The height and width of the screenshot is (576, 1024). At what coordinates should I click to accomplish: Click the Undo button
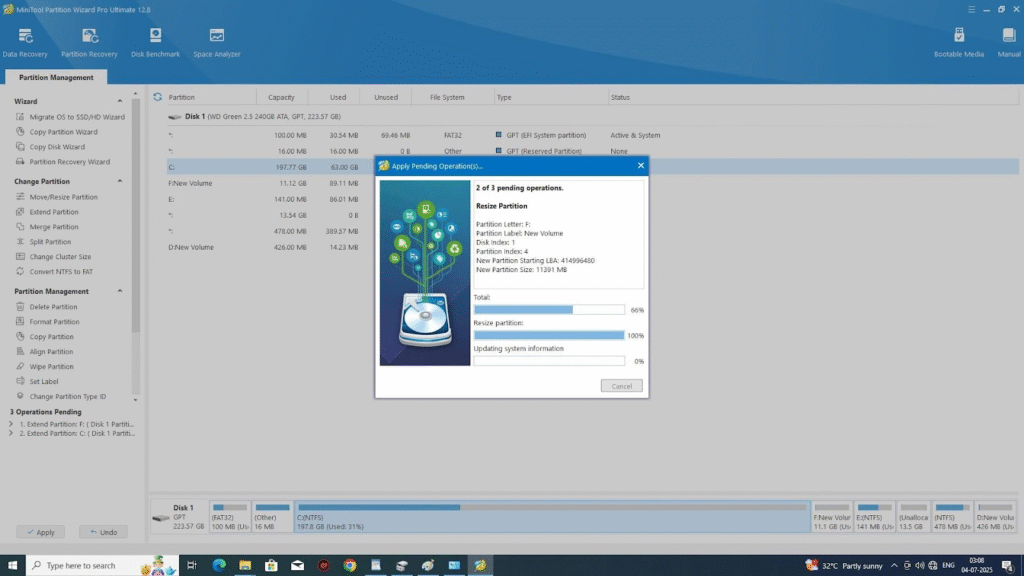tap(104, 532)
